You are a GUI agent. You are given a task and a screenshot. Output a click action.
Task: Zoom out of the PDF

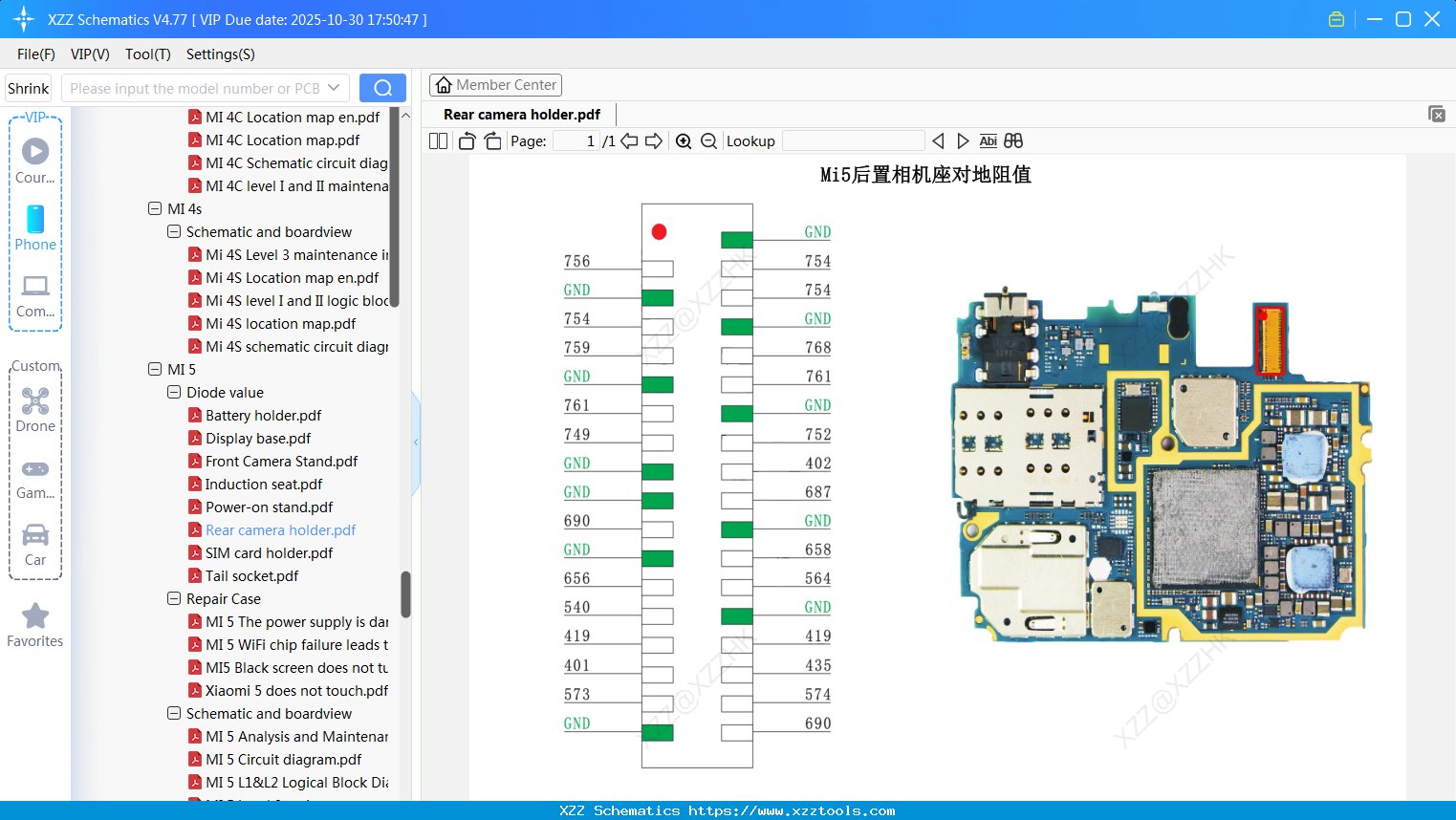coord(708,140)
